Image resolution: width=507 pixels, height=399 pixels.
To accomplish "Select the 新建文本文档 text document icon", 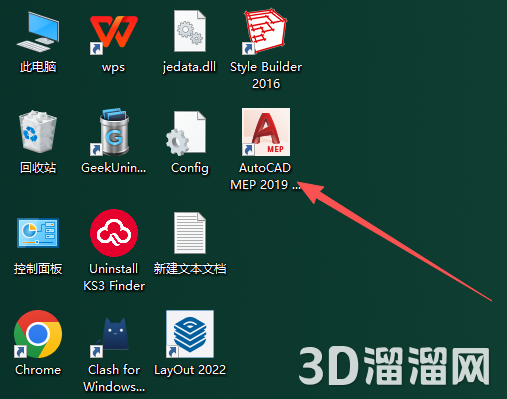I will click(190, 233).
